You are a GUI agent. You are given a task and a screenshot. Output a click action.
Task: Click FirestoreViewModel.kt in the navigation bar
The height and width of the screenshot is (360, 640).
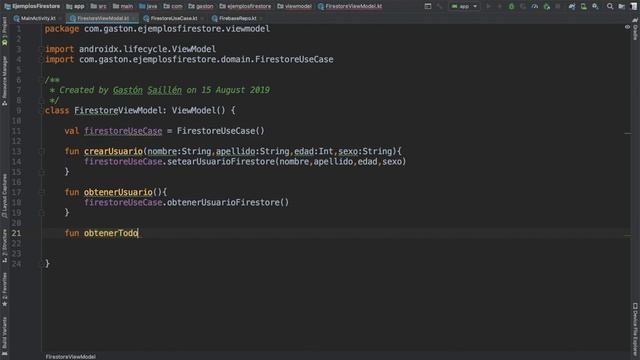click(350, 6)
